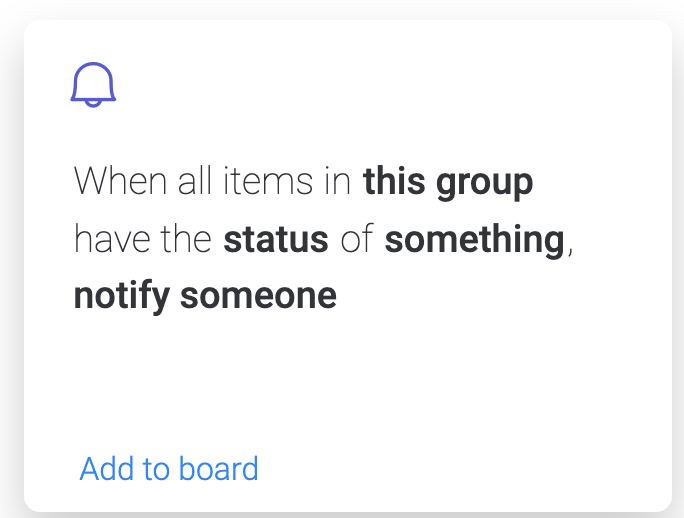The image size is (684, 518).
Task: Select the bold 'this group' placeholder
Action: [x=448, y=182]
